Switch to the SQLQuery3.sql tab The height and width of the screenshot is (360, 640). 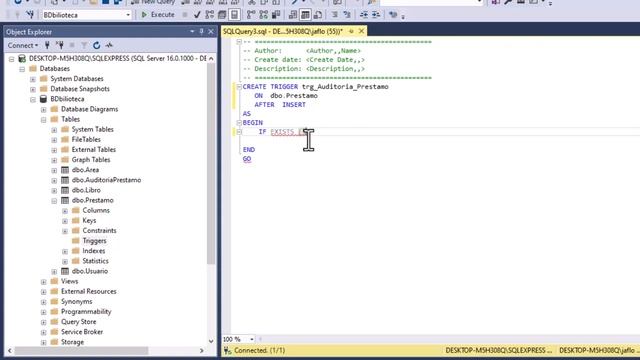click(x=283, y=31)
